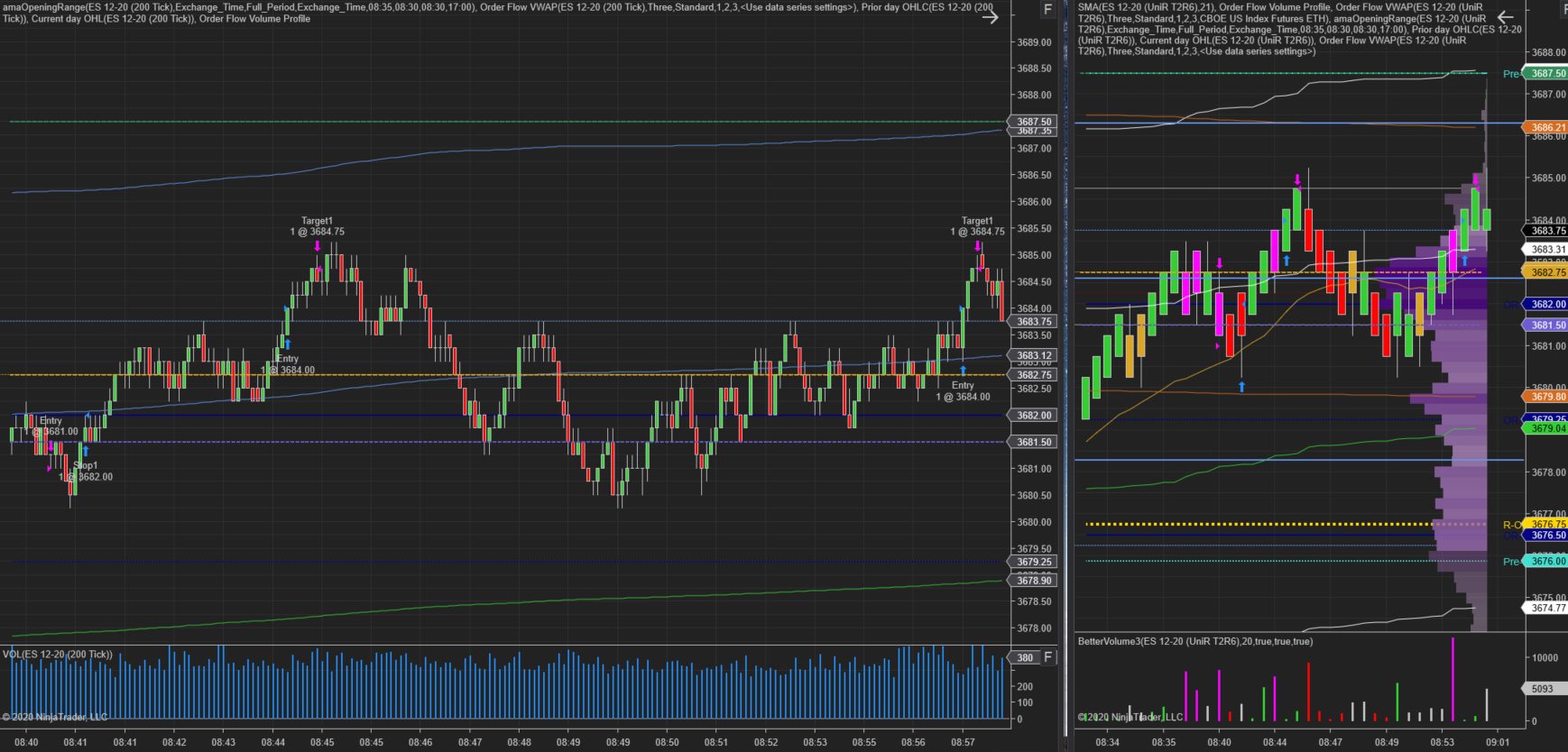This screenshot has width=1568, height=752.
Task: Click the 3681.50 price marker on the left chart axis
Action: click(x=1033, y=442)
